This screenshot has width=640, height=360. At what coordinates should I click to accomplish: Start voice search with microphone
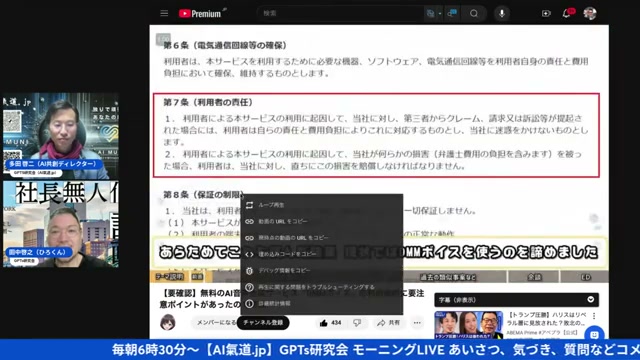point(502,13)
